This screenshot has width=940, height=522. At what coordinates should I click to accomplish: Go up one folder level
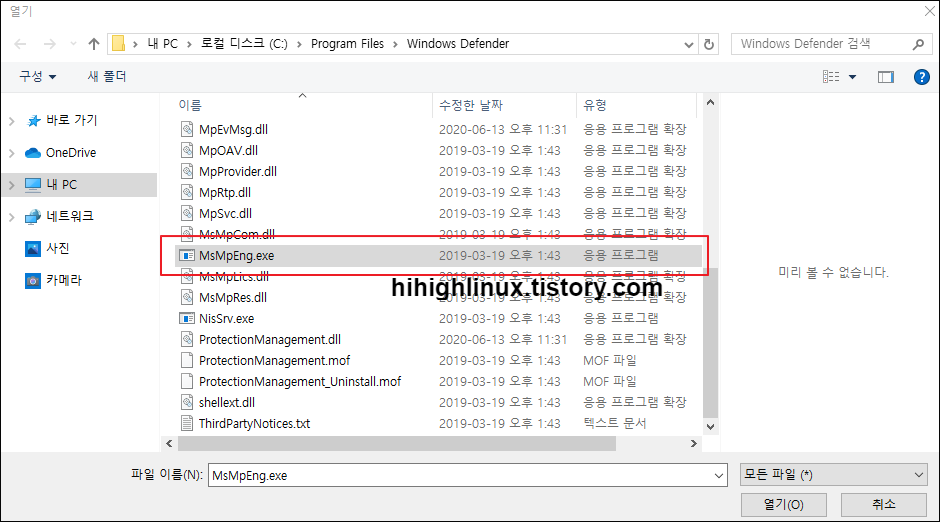[94, 44]
